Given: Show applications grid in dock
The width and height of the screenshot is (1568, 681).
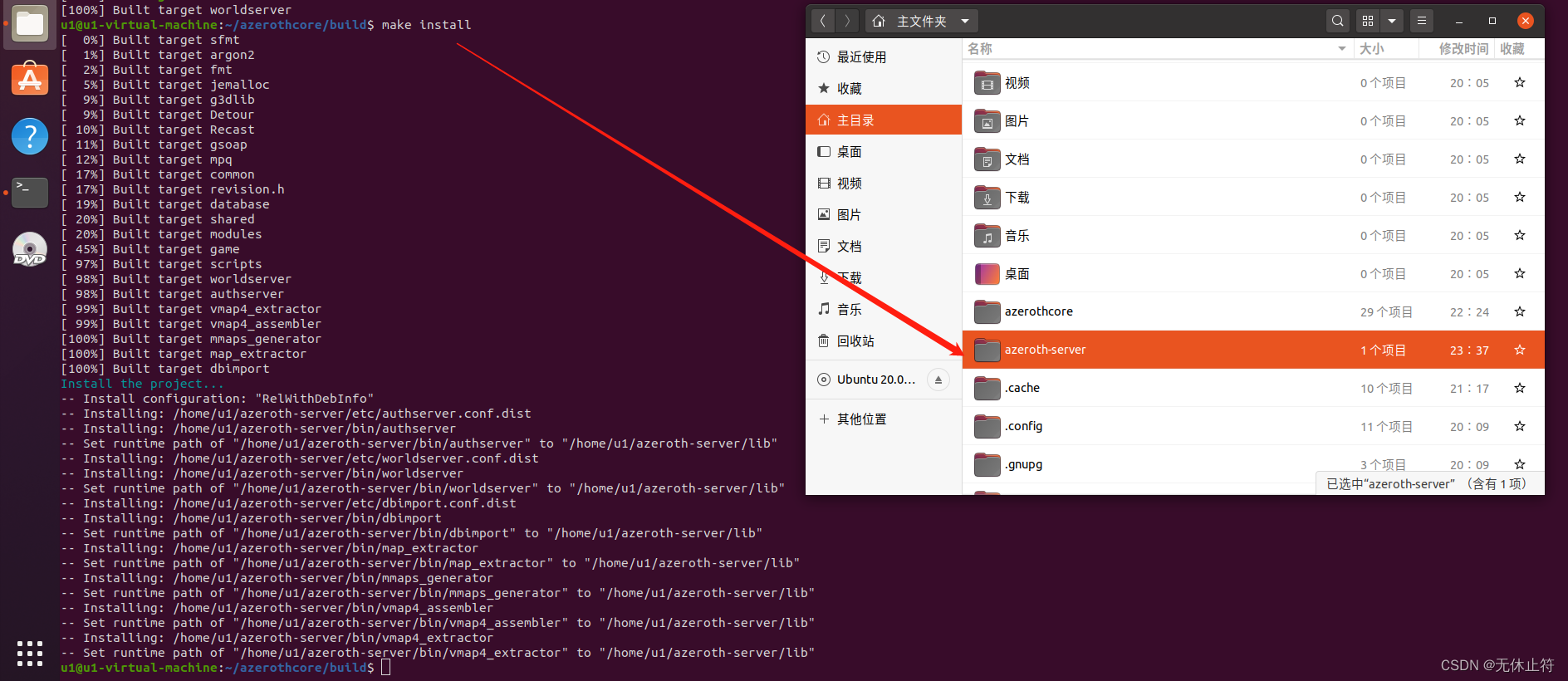Looking at the screenshot, I should (30, 654).
